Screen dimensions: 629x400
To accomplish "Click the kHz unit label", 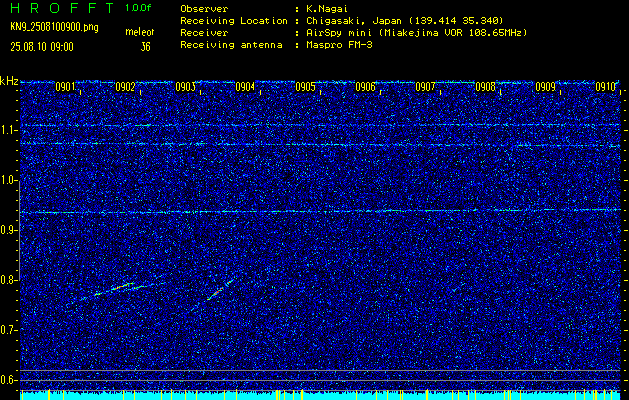I will click(x=9, y=81).
